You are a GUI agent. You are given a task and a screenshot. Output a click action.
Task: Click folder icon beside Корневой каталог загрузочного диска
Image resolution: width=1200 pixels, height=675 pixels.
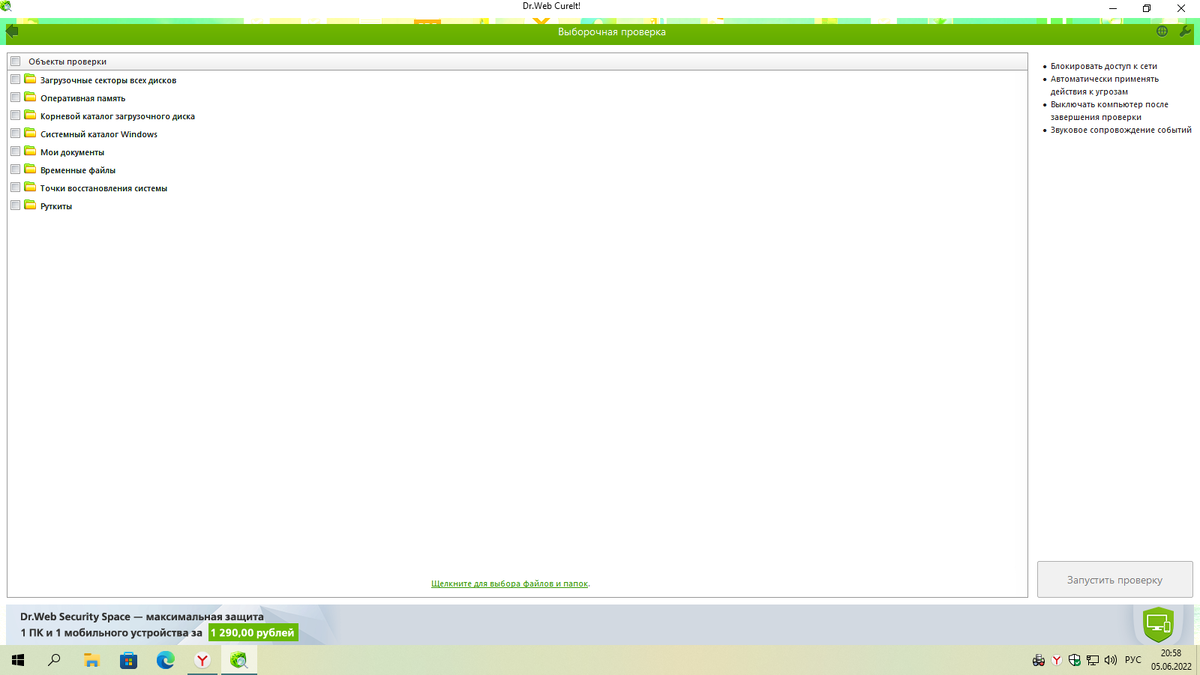click(x=30, y=115)
